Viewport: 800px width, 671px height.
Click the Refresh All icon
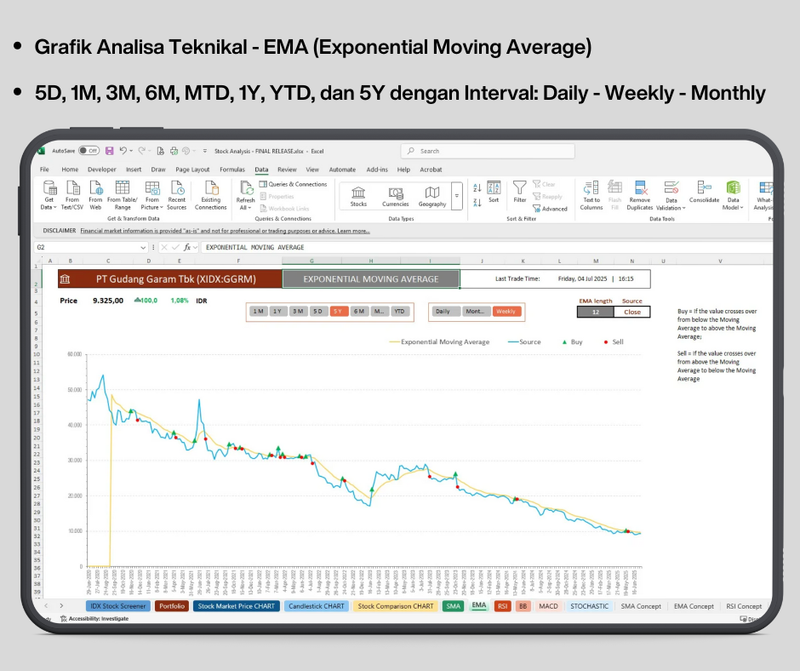(x=246, y=195)
